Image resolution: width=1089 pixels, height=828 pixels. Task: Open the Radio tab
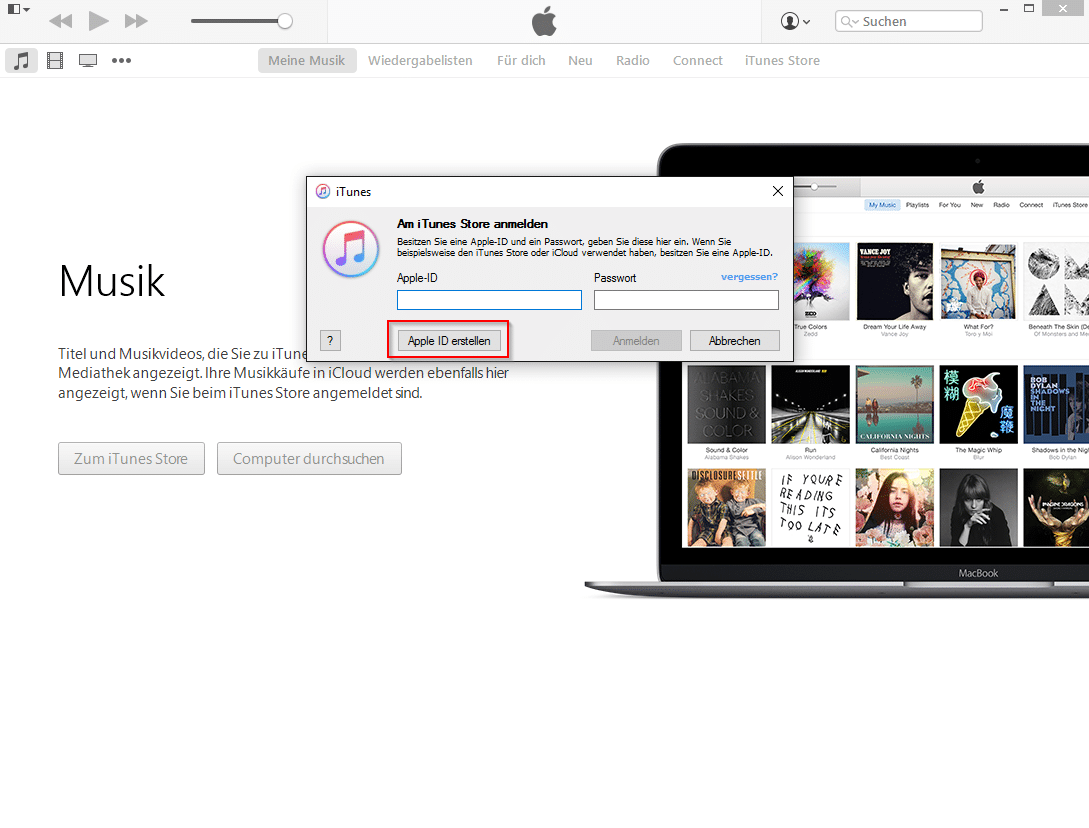633,60
